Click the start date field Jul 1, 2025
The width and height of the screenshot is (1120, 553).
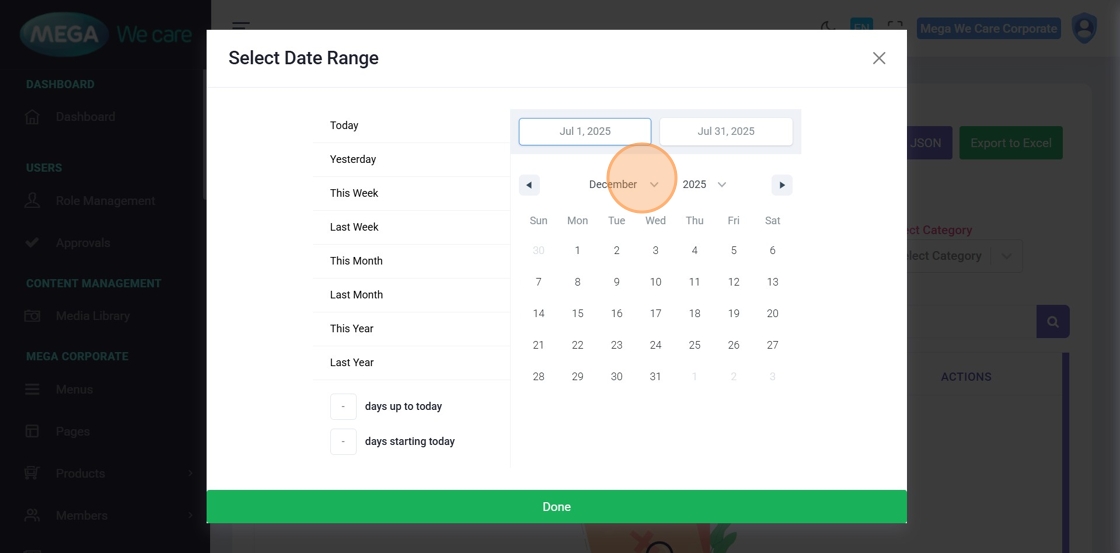[585, 131]
